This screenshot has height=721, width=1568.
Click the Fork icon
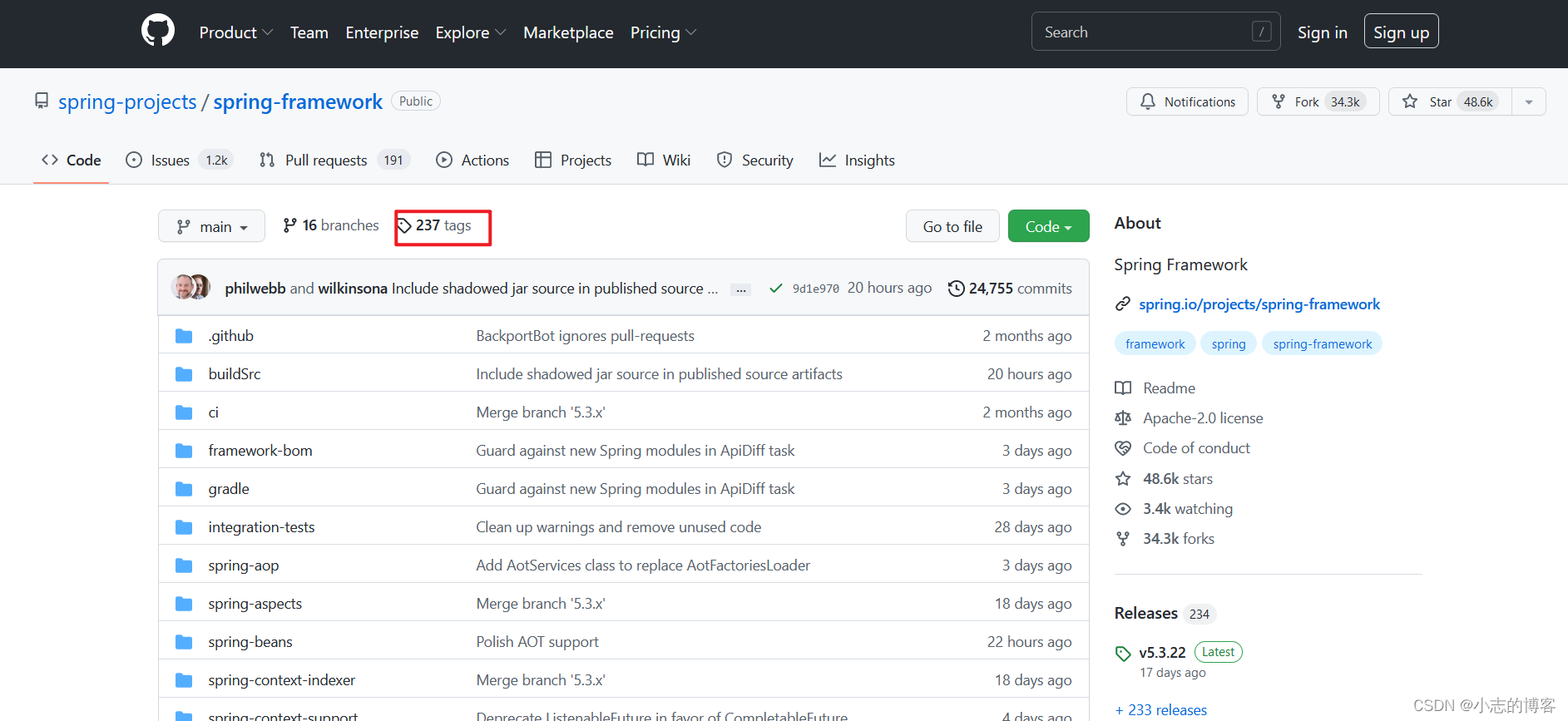1279,101
